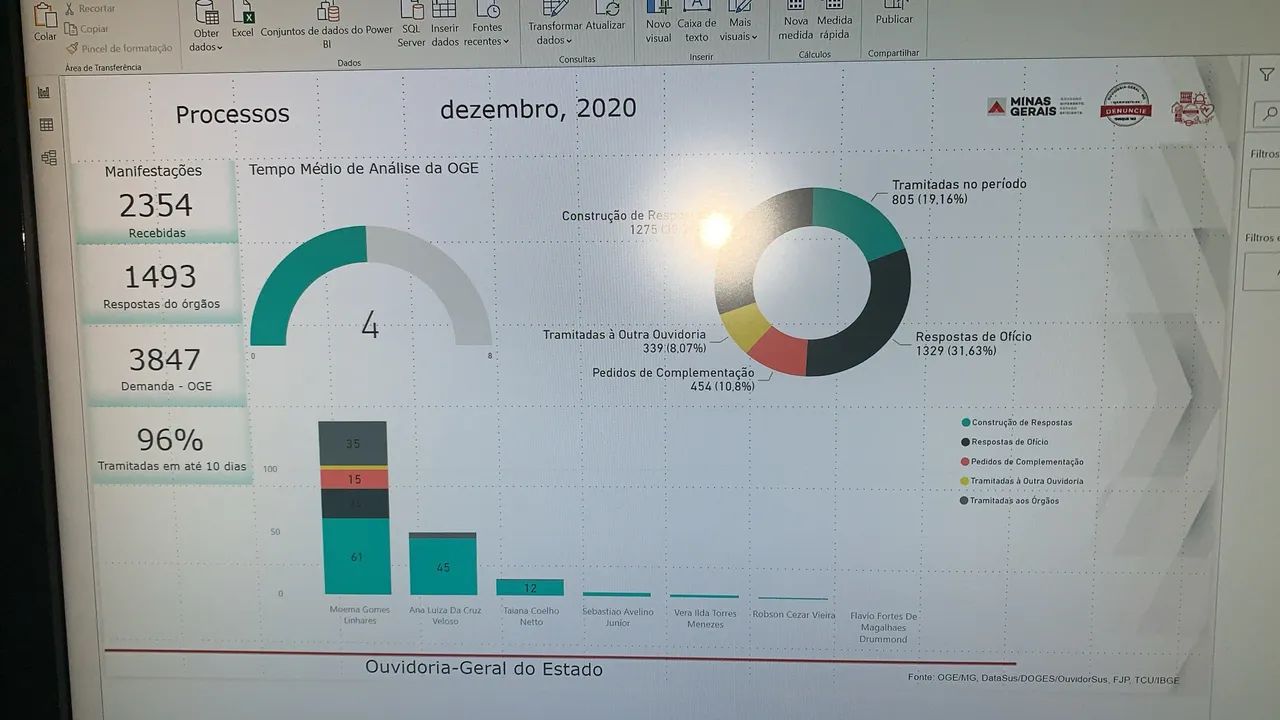Click the Manifestações heading

point(153,171)
